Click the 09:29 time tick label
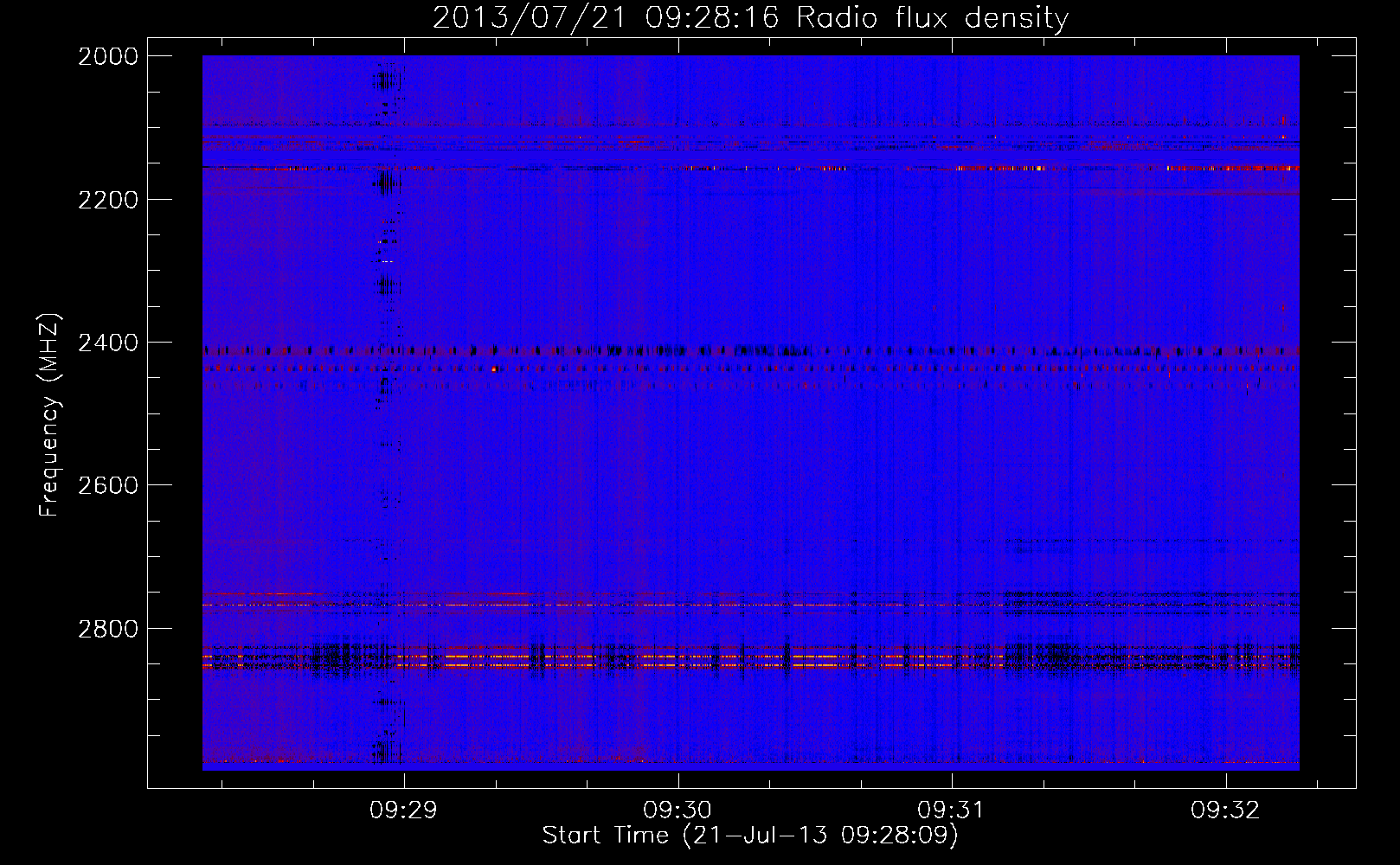This screenshot has height=865, width=1400. tap(404, 811)
